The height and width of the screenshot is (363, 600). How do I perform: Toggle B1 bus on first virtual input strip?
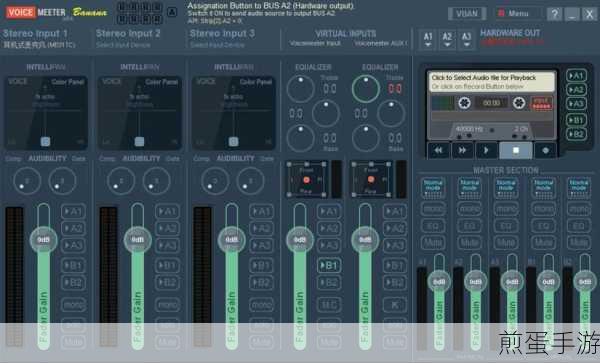[x=329, y=265]
